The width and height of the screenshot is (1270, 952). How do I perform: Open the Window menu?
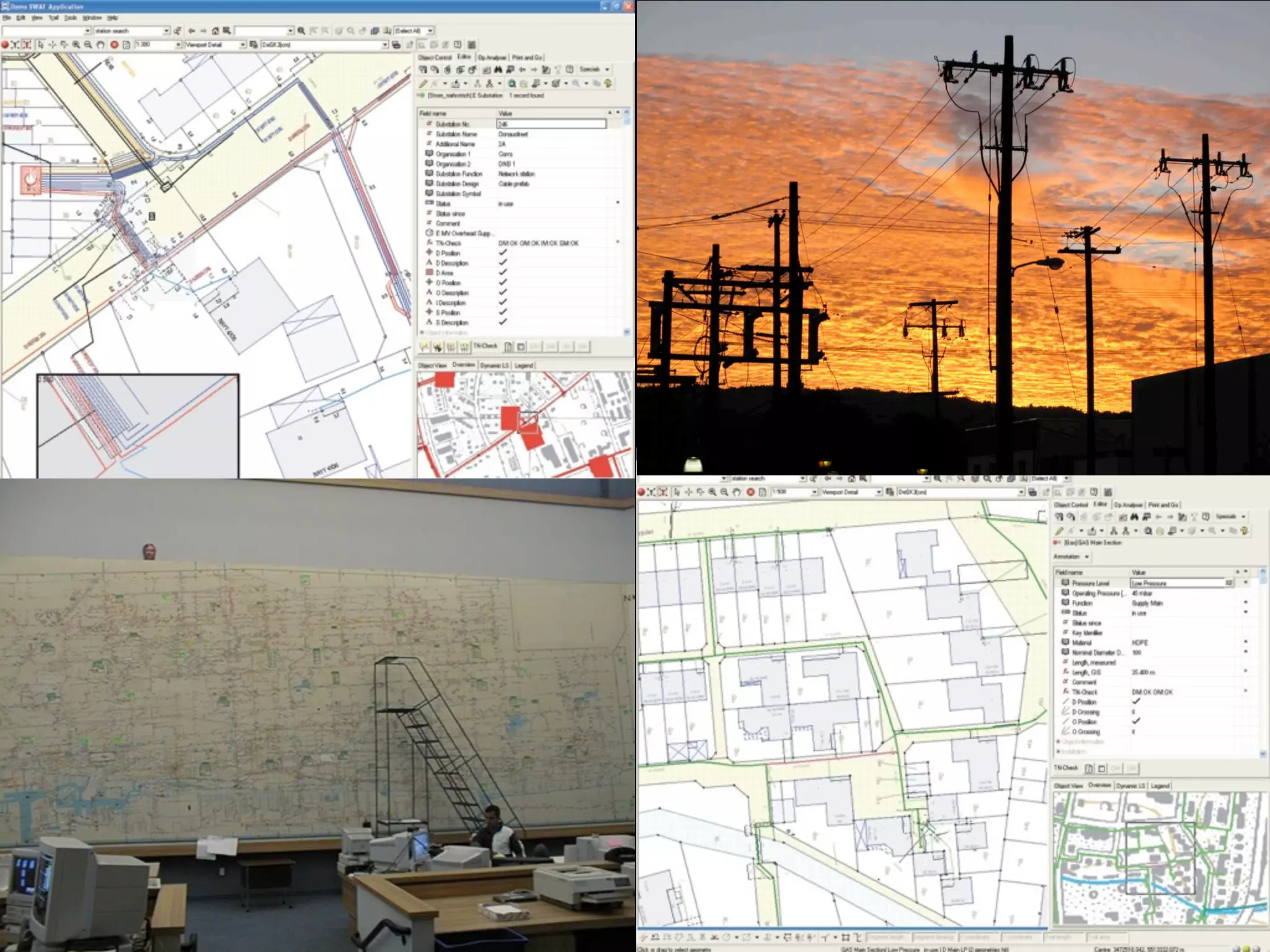click(x=92, y=18)
